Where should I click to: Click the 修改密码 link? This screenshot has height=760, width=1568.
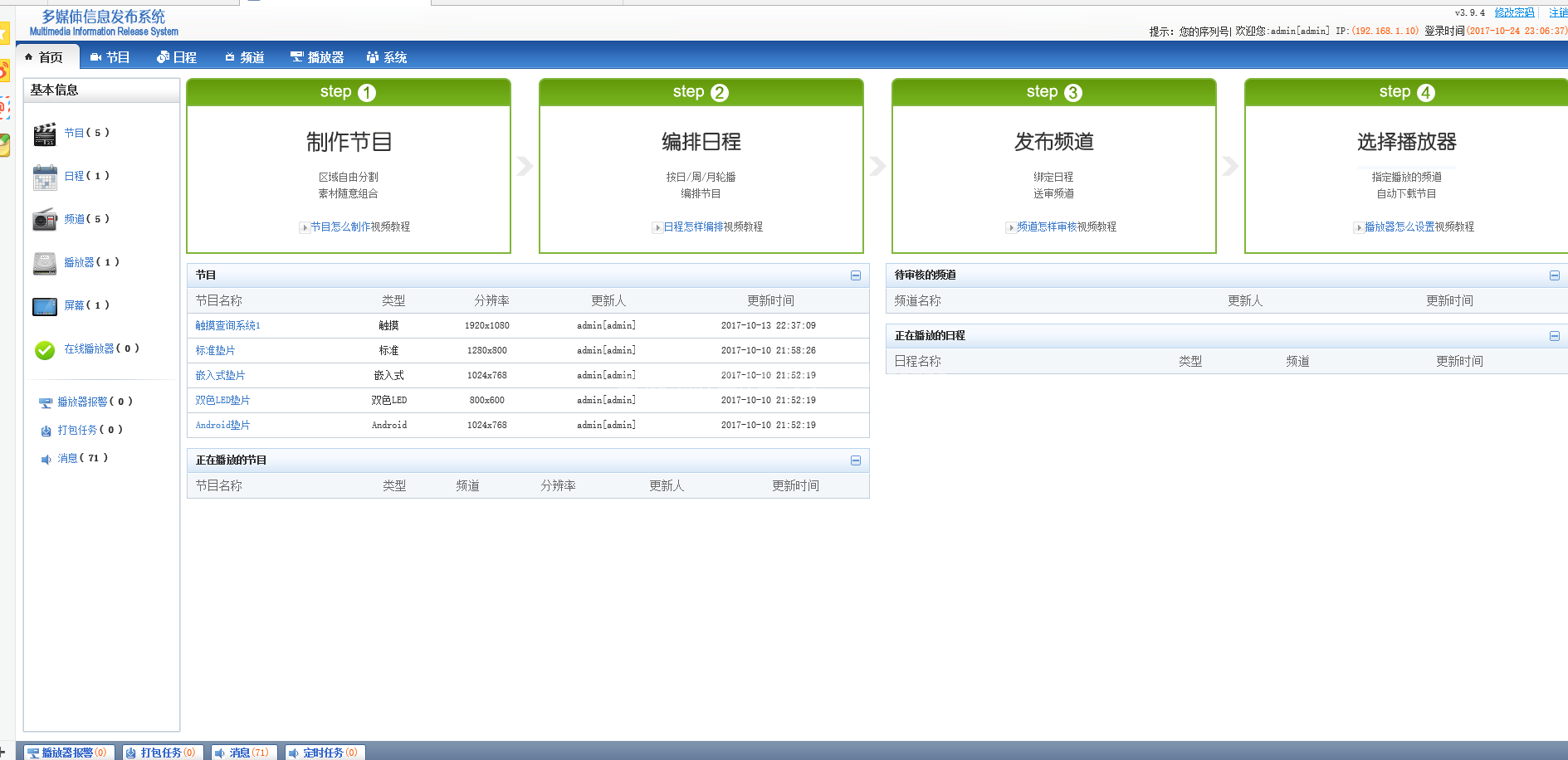click(x=1514, y=12)
